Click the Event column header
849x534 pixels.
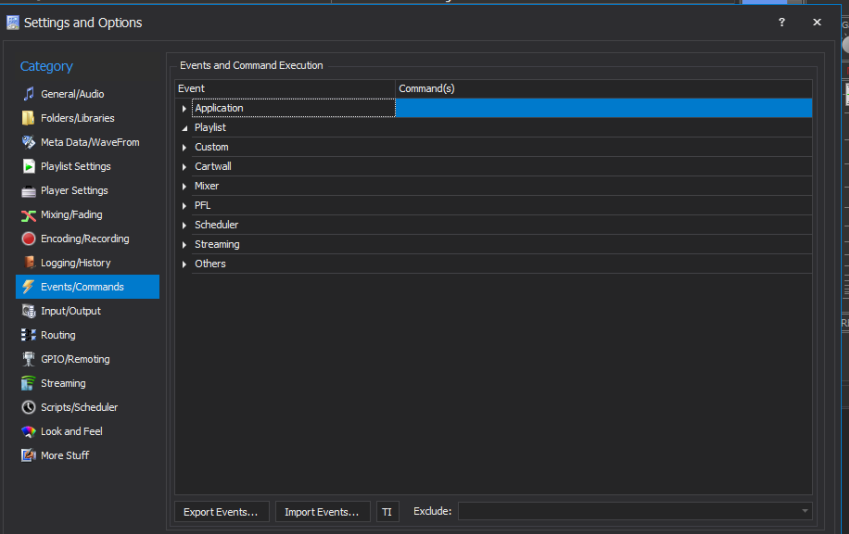point(285,88)
